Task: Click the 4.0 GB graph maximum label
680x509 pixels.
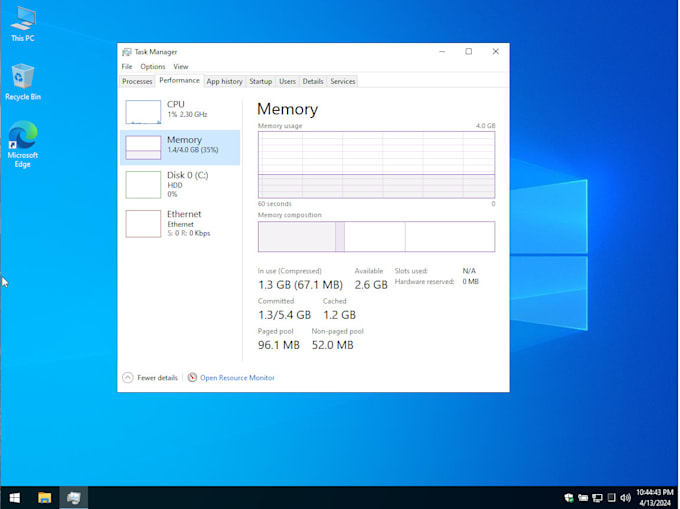Action: tap(485, 126)
